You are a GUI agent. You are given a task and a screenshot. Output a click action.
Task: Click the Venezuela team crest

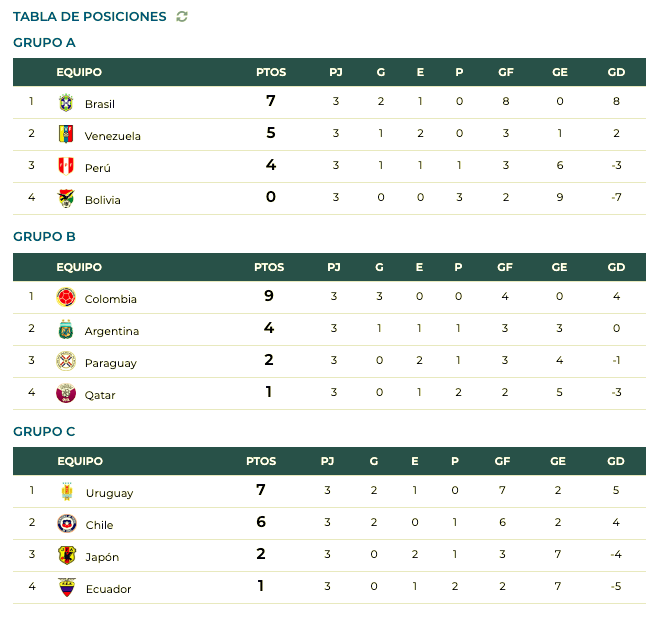point(66,134)
